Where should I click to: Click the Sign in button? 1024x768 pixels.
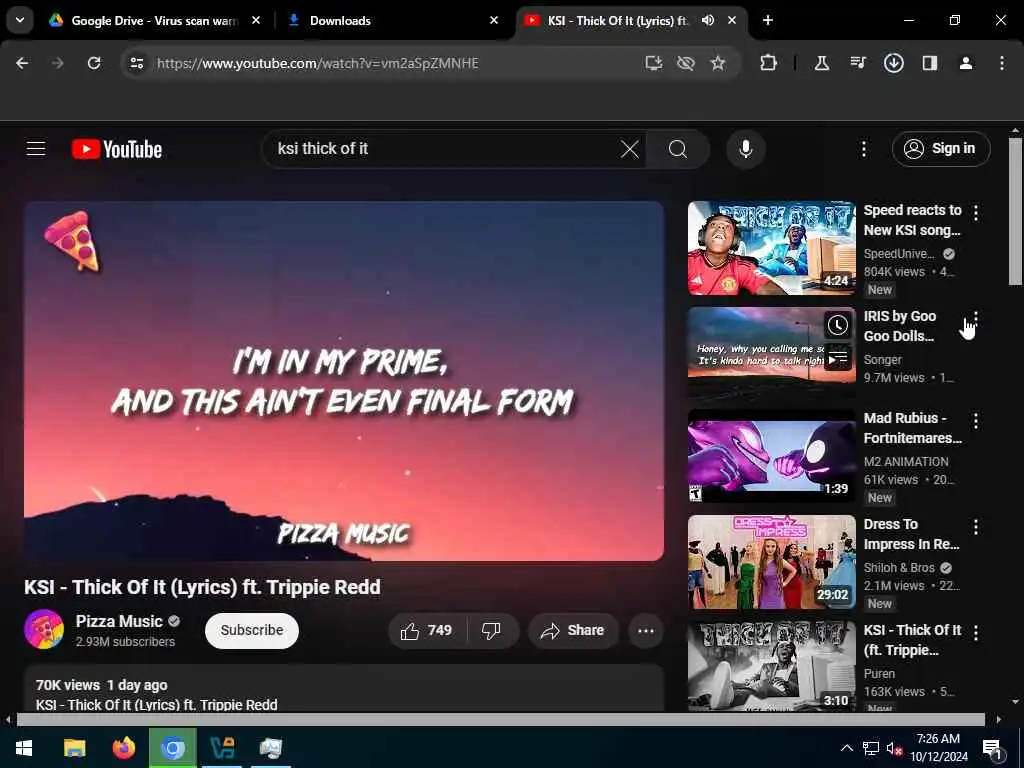[x=941, y=149]
